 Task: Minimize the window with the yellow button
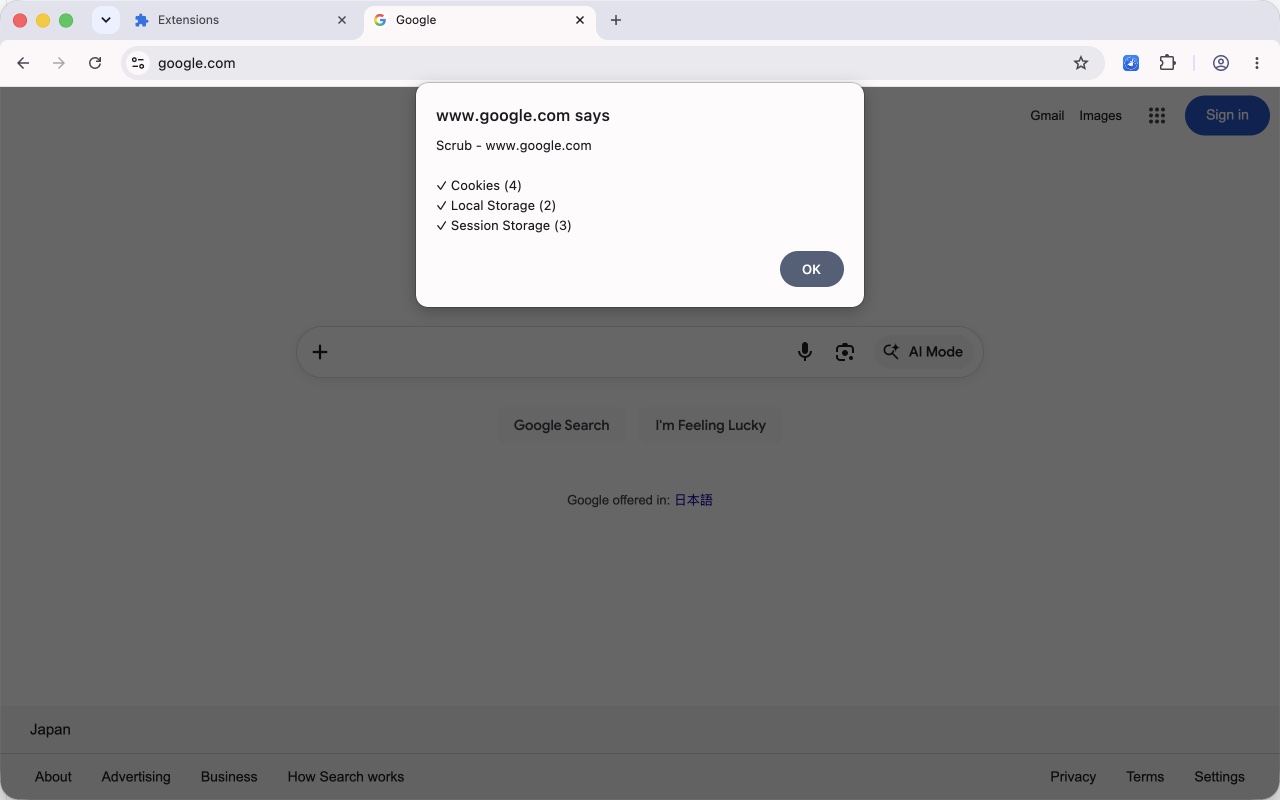43,20
